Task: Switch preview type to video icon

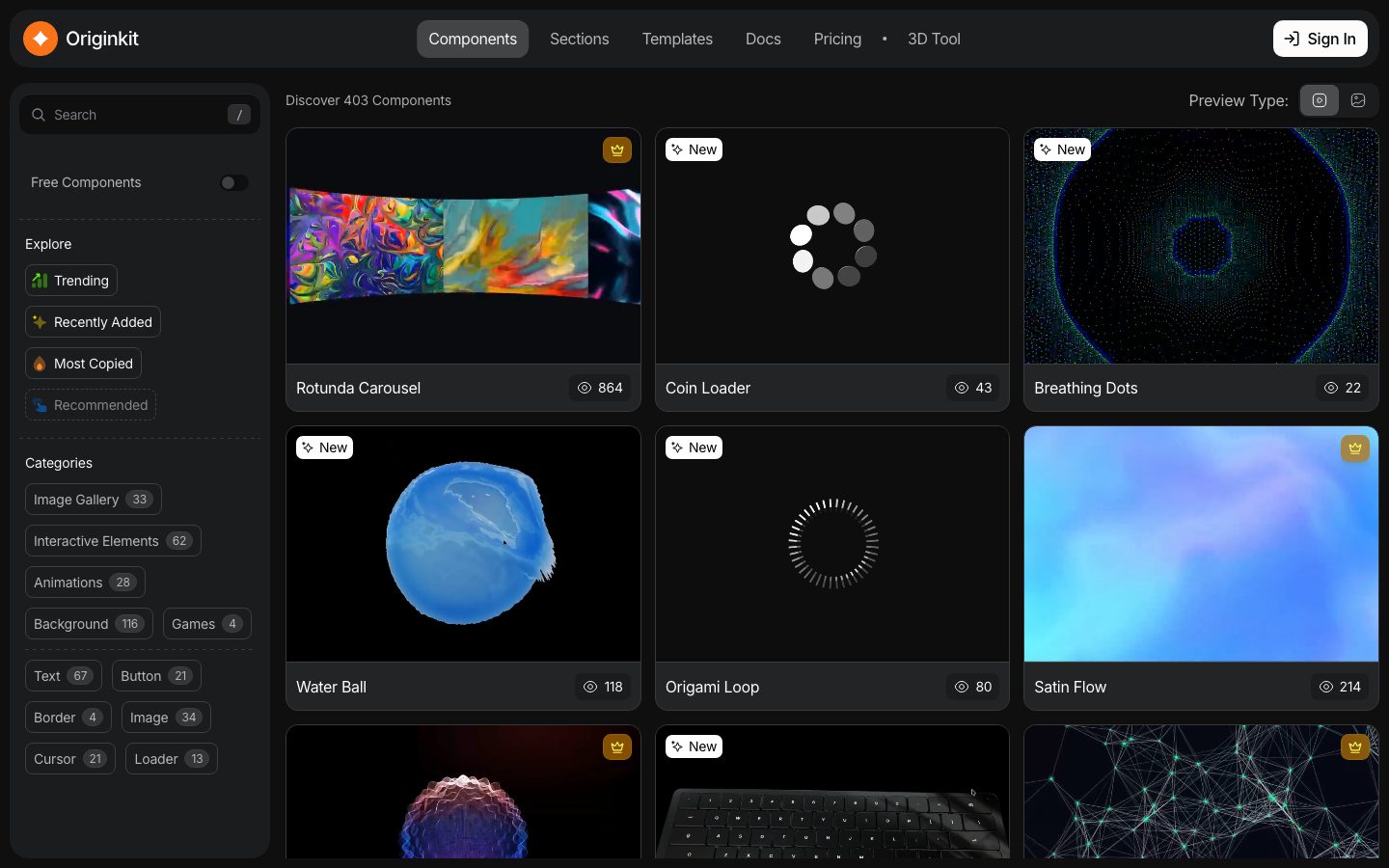Action: (x=1319, y=100)
